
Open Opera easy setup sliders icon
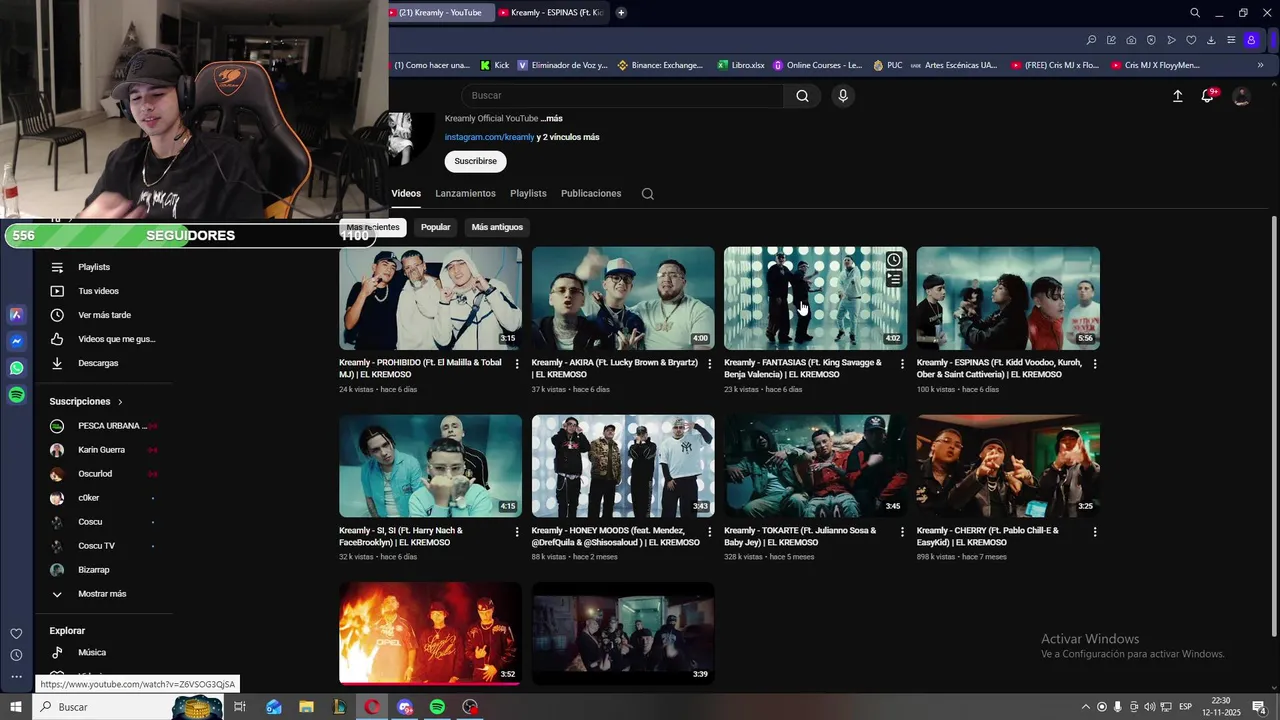1231,40
